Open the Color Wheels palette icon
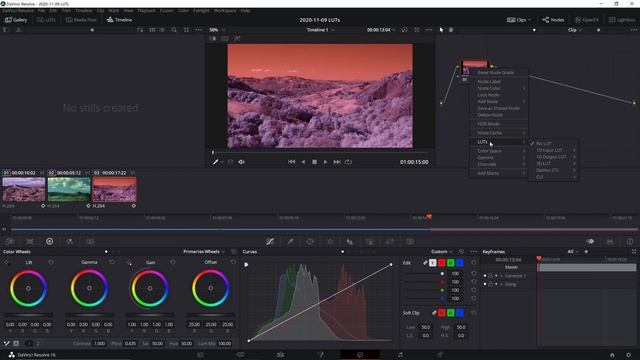The width and height of the screenshot is (640, 360). tap(49, 241)
